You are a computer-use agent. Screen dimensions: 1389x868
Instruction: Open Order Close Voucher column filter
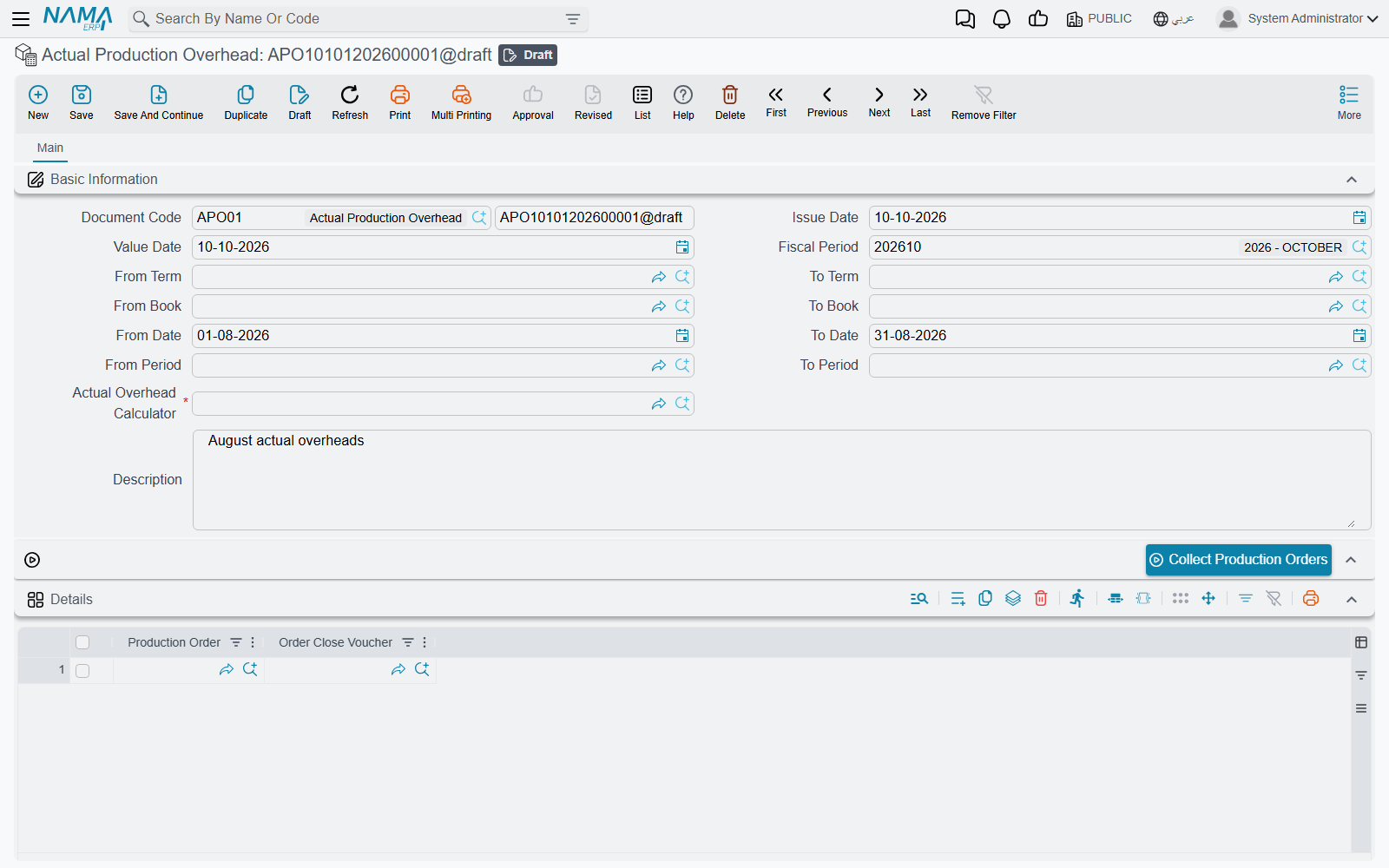tap(408, 642)
